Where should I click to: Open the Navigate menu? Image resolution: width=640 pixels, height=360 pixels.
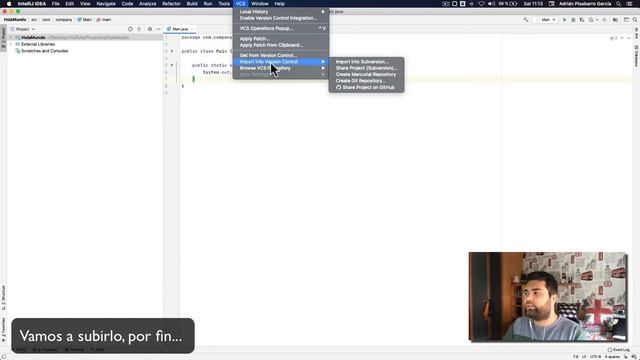106,4
